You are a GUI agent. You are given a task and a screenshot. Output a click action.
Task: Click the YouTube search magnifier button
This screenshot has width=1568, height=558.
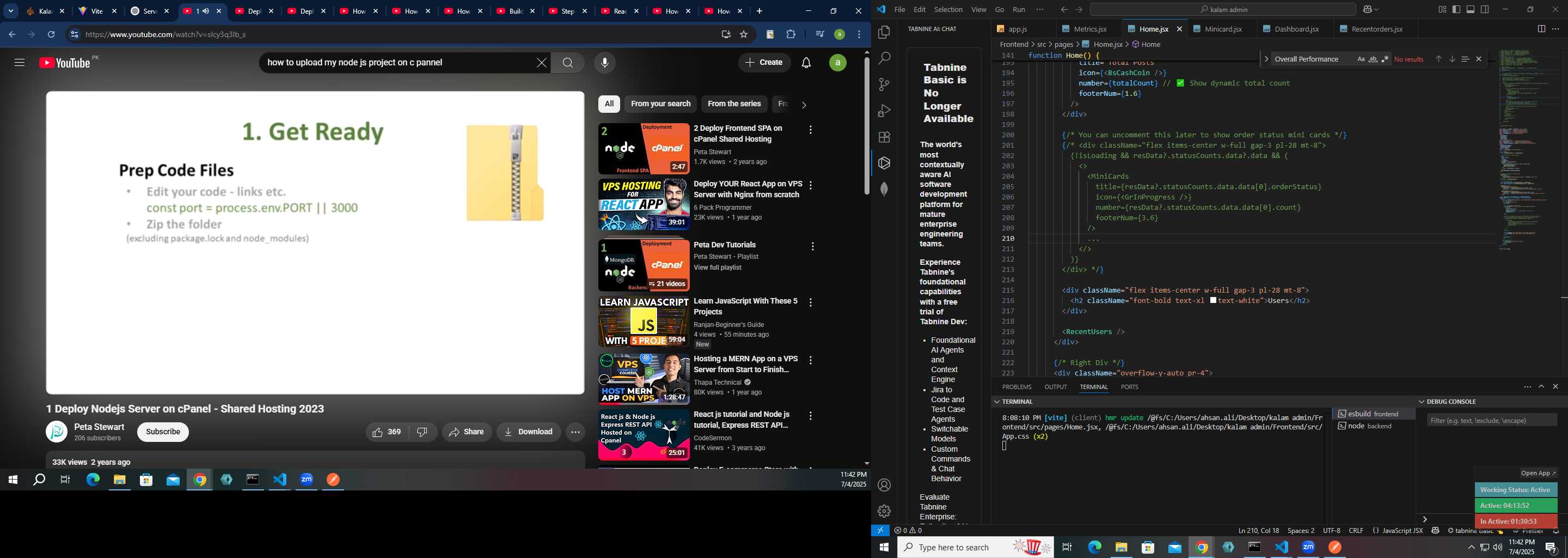click(568, 63)
